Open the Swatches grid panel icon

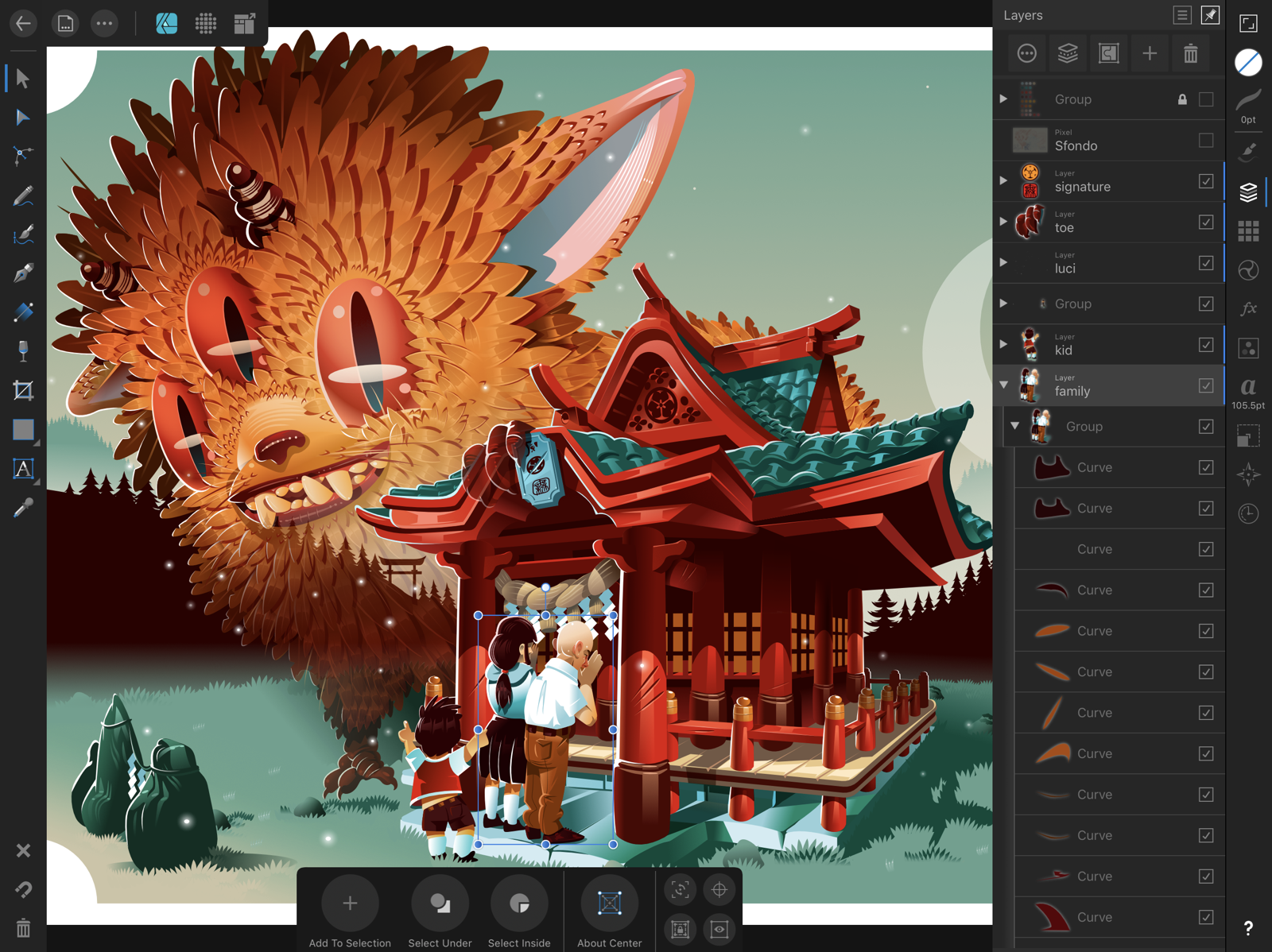click(1249, 230)
